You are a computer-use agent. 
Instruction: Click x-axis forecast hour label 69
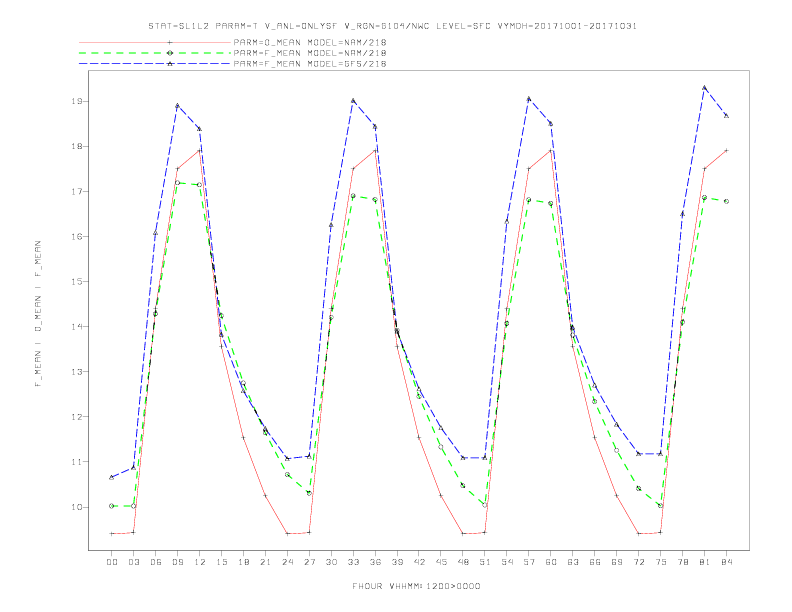(x=617, y=562)
